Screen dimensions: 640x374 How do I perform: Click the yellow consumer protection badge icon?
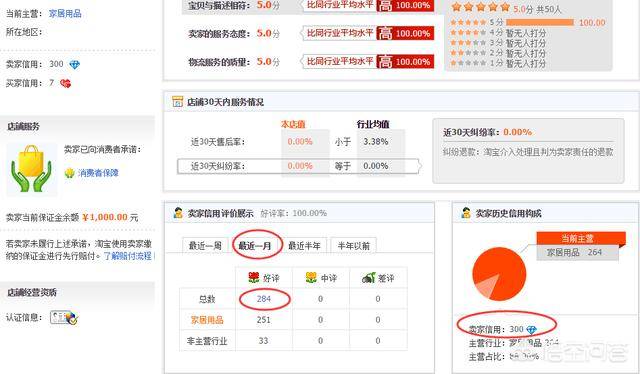coord(69,173)
